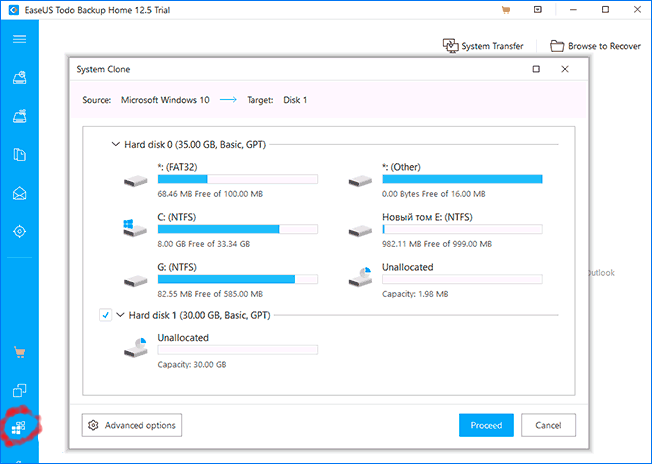This screenshot has height=464, width=652.
Task: Click the Новый том E: usage bar
Action: pyautogui.click(x=462, y=229)
